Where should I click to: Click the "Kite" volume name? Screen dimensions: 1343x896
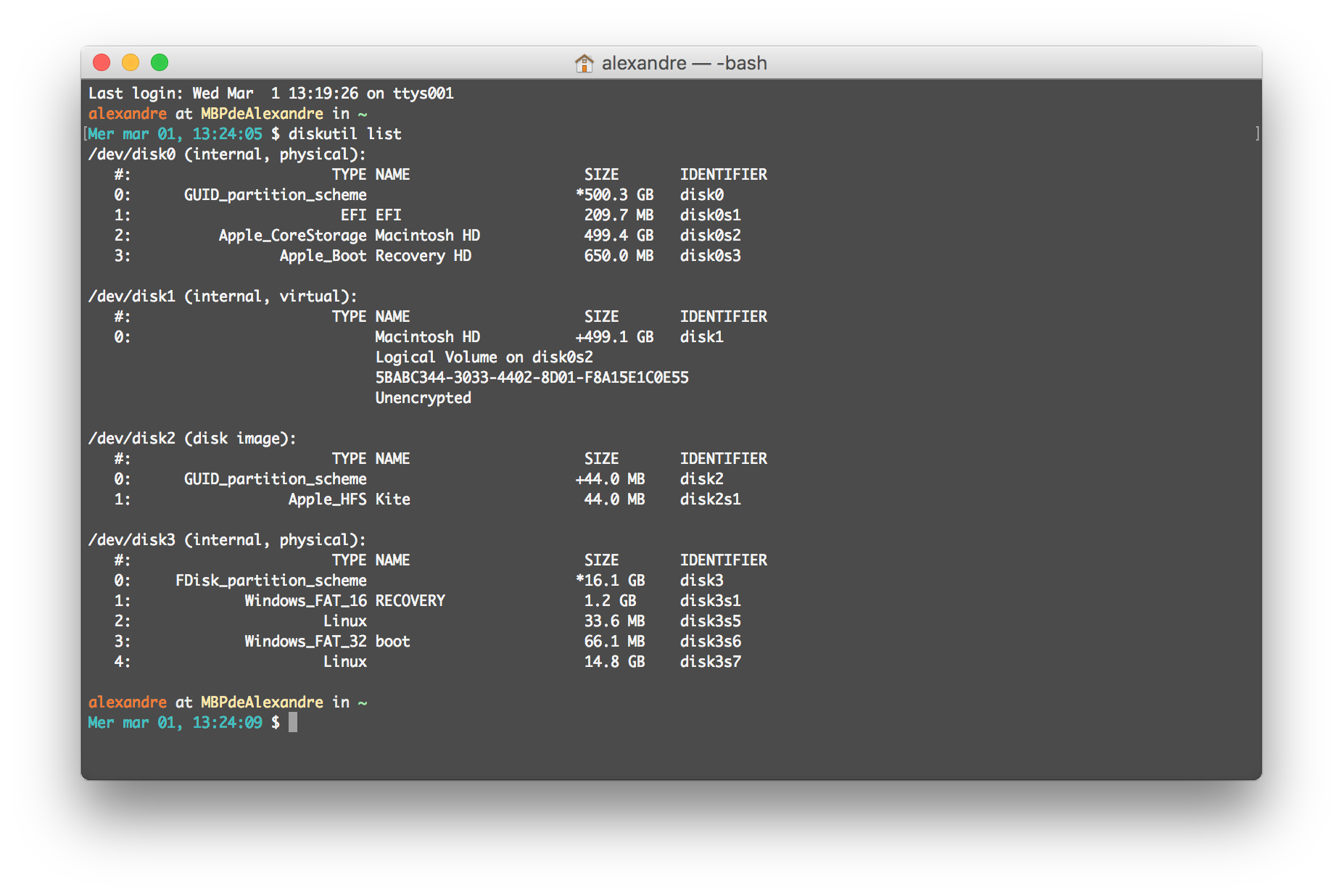pyautogui.click(x=392, y=499)
